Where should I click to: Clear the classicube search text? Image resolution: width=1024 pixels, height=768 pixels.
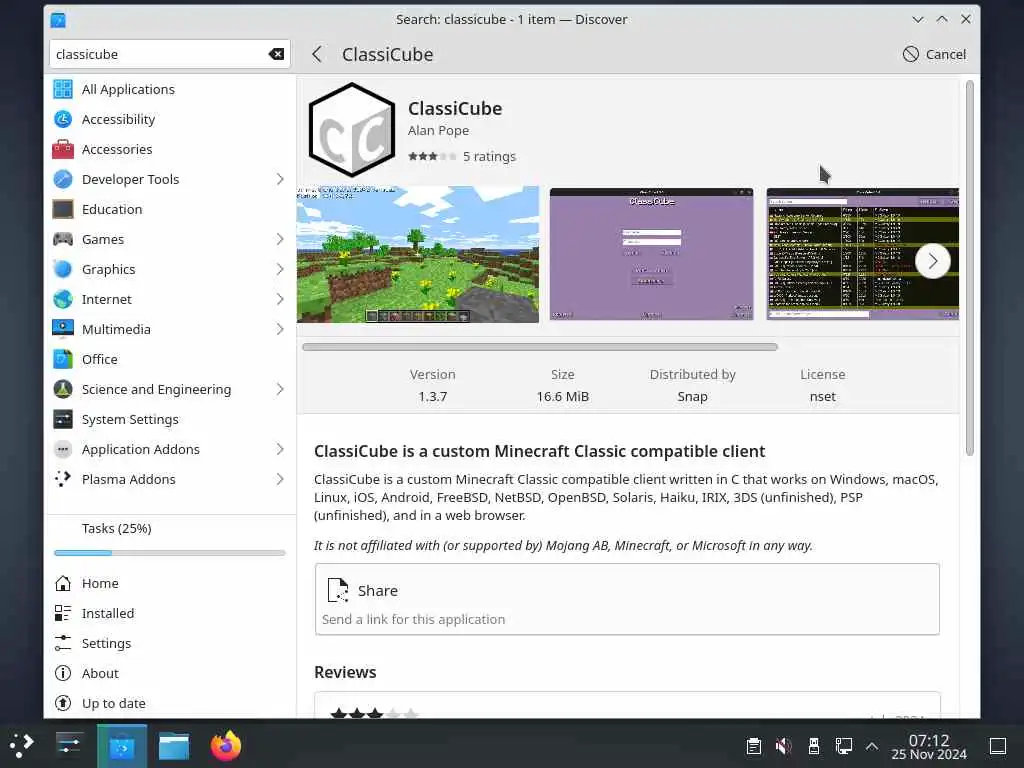pos(276,54)
